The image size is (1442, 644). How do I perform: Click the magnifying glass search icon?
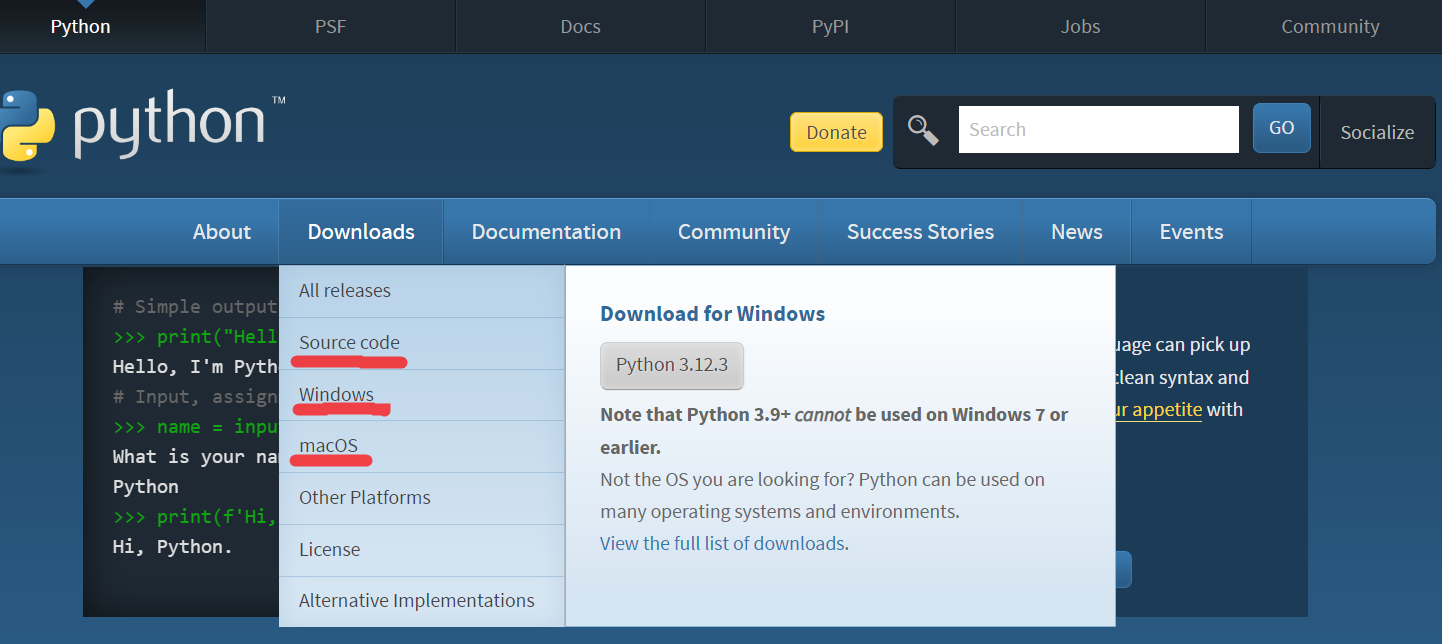pos(922,130)
